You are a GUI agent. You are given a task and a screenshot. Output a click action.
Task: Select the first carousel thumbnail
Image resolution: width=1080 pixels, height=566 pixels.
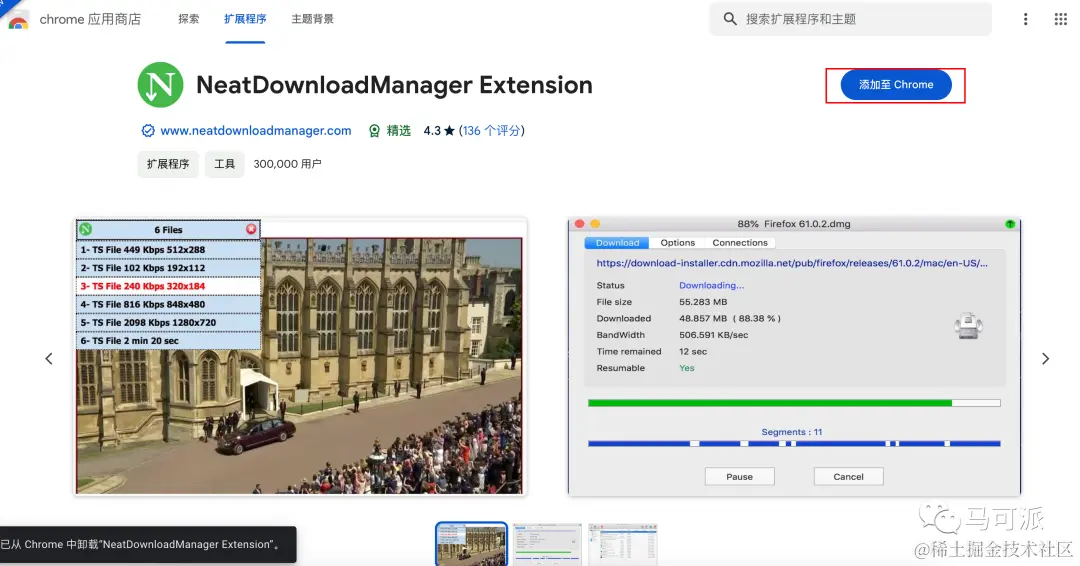coord(471,544)
